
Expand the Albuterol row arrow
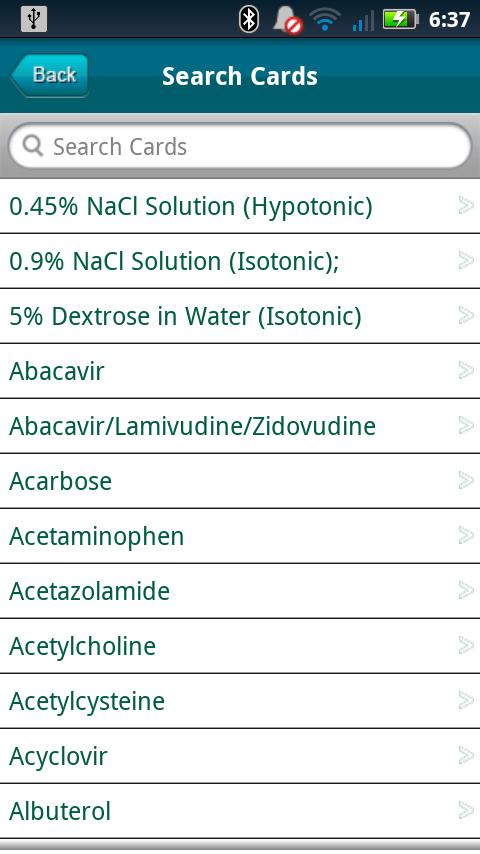tap(466, 810)
